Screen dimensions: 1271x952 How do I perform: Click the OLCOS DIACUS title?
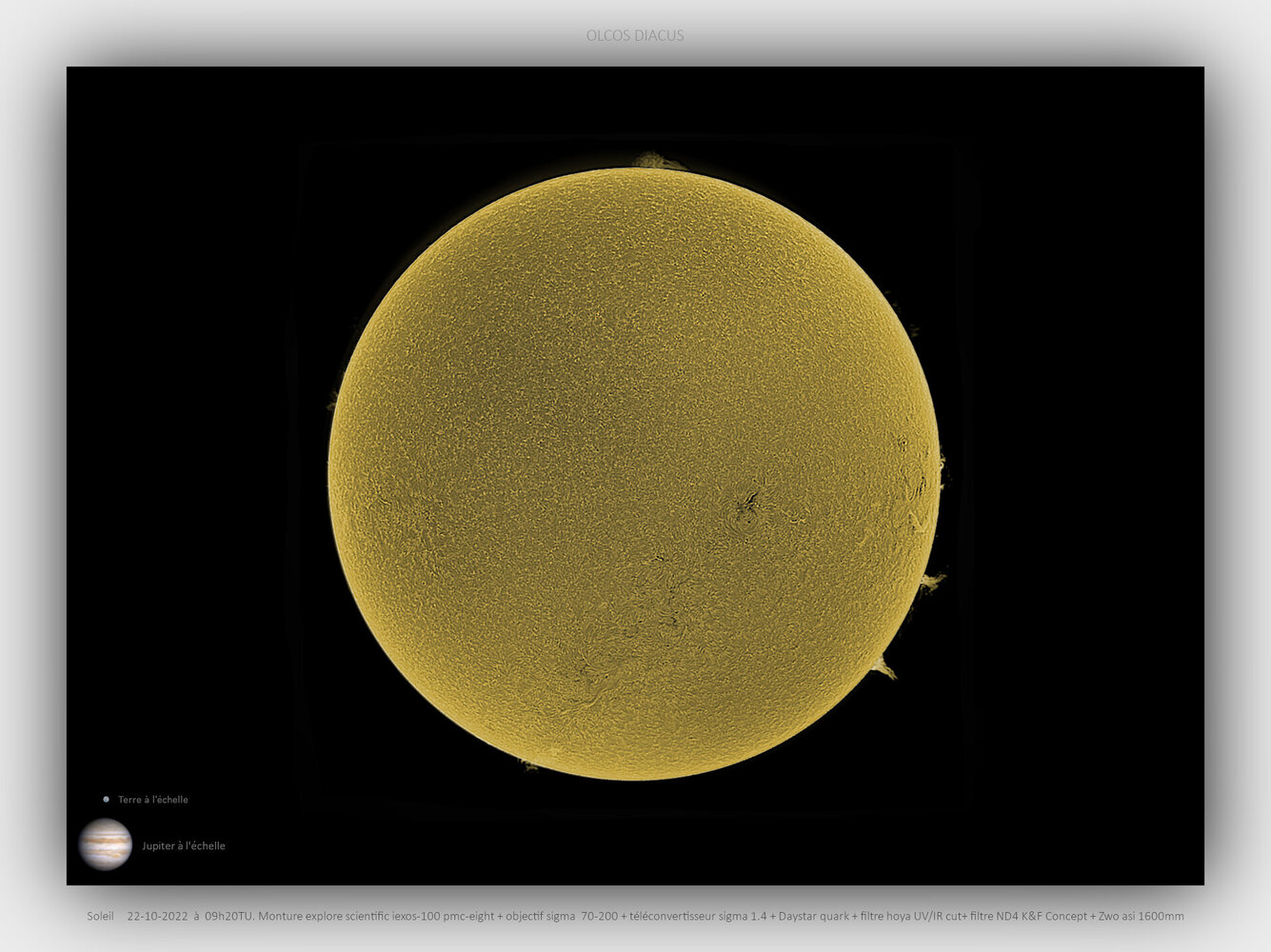tap(635, 36)
